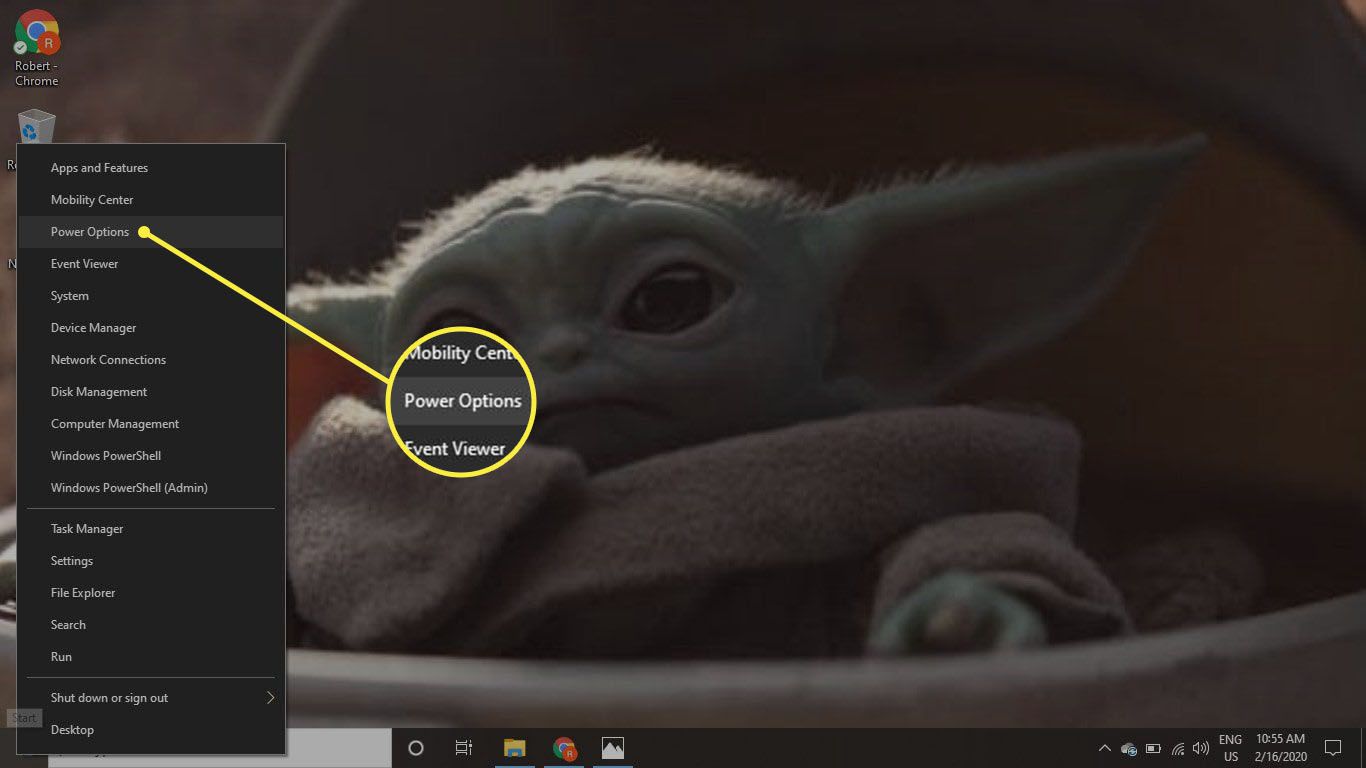Open battery status tray icon
1366x768 pixels.
pyautogui.click(x=1153, y=748)
